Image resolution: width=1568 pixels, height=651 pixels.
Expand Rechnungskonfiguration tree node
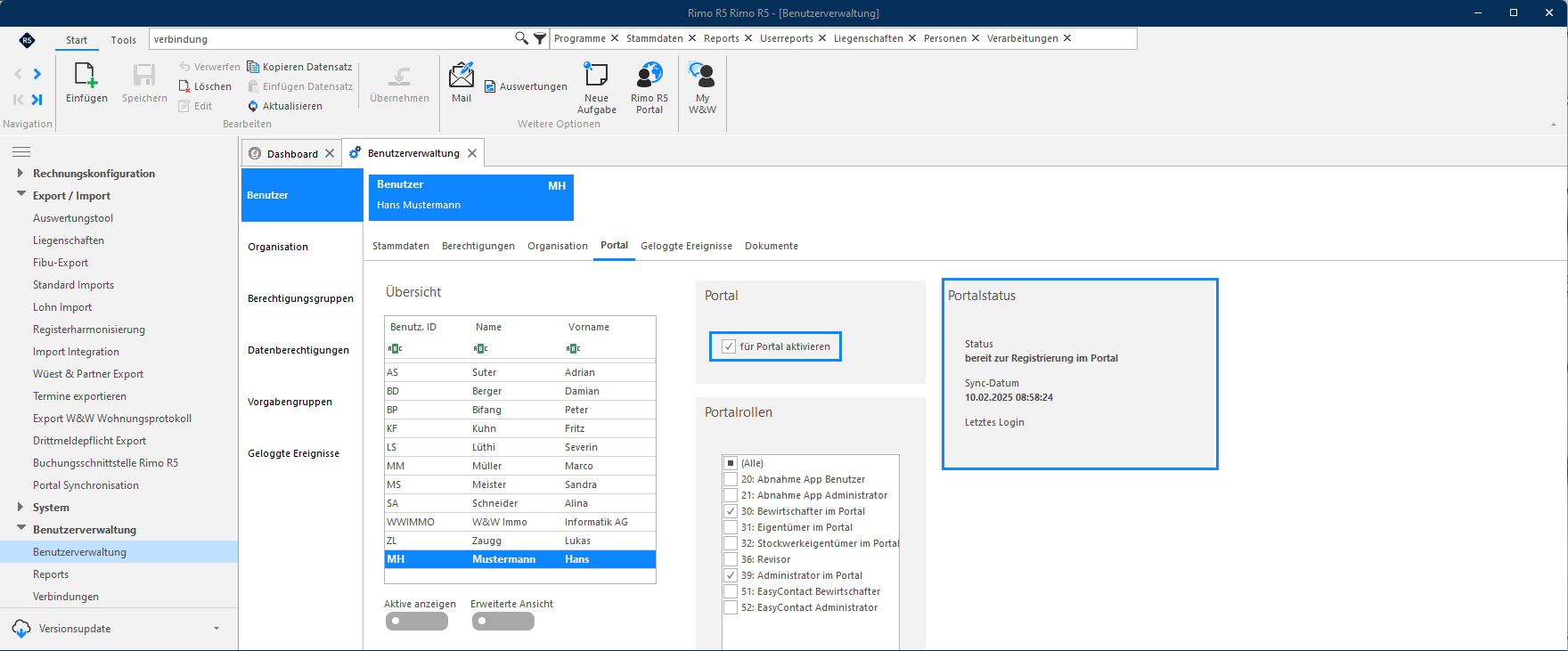click(x=20, y=173)
